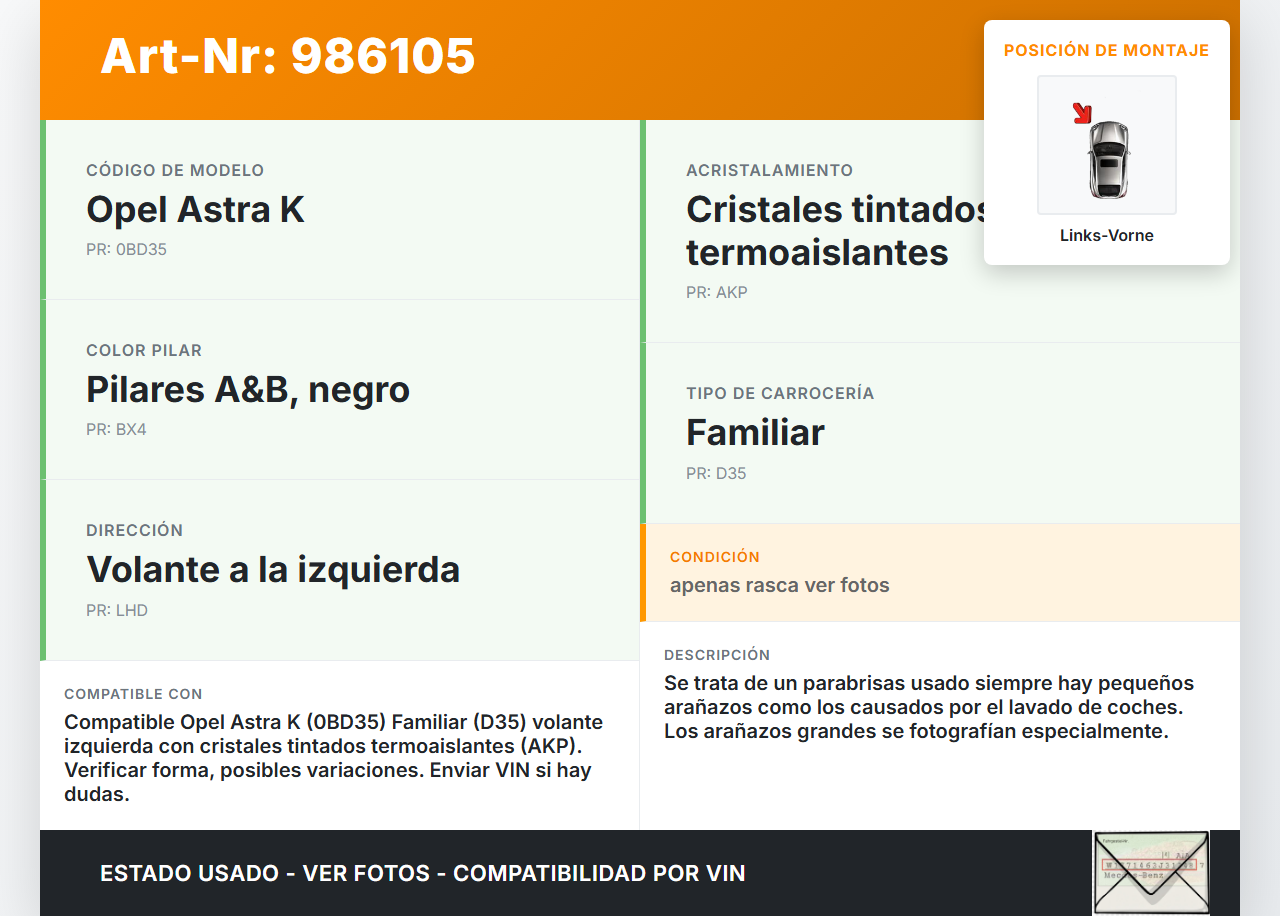The height and width of the screenshot is (916, 1280).
Task: Select the CÓDIGO DE MODELO label
Action: tap(175, 171)
